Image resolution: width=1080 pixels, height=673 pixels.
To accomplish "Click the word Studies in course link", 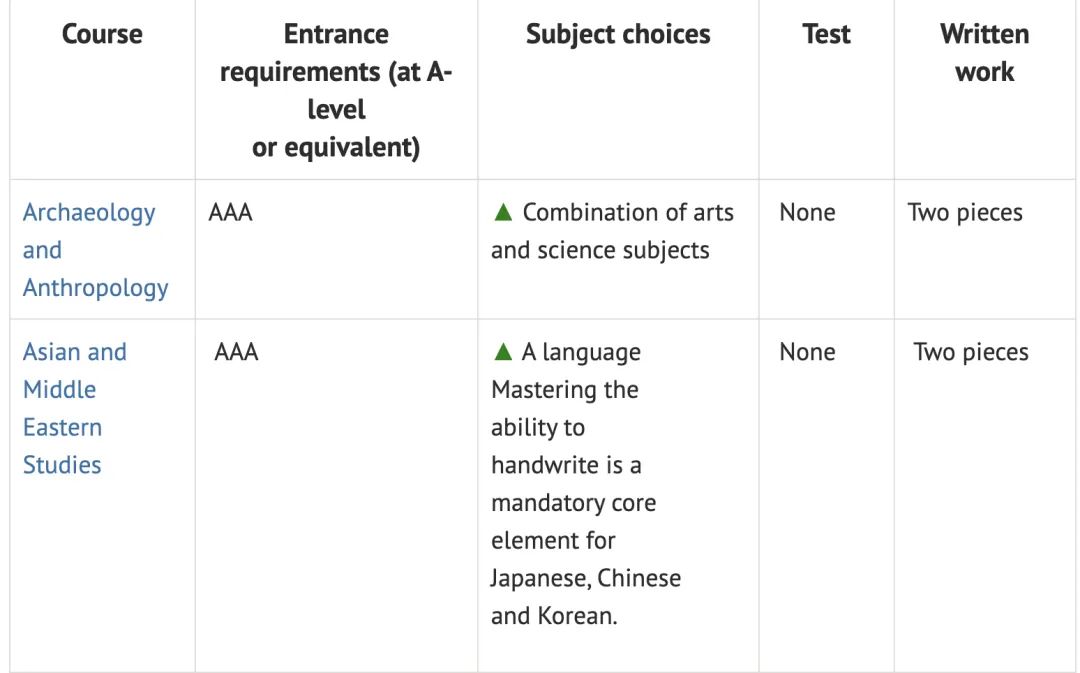I will (62, 465).
